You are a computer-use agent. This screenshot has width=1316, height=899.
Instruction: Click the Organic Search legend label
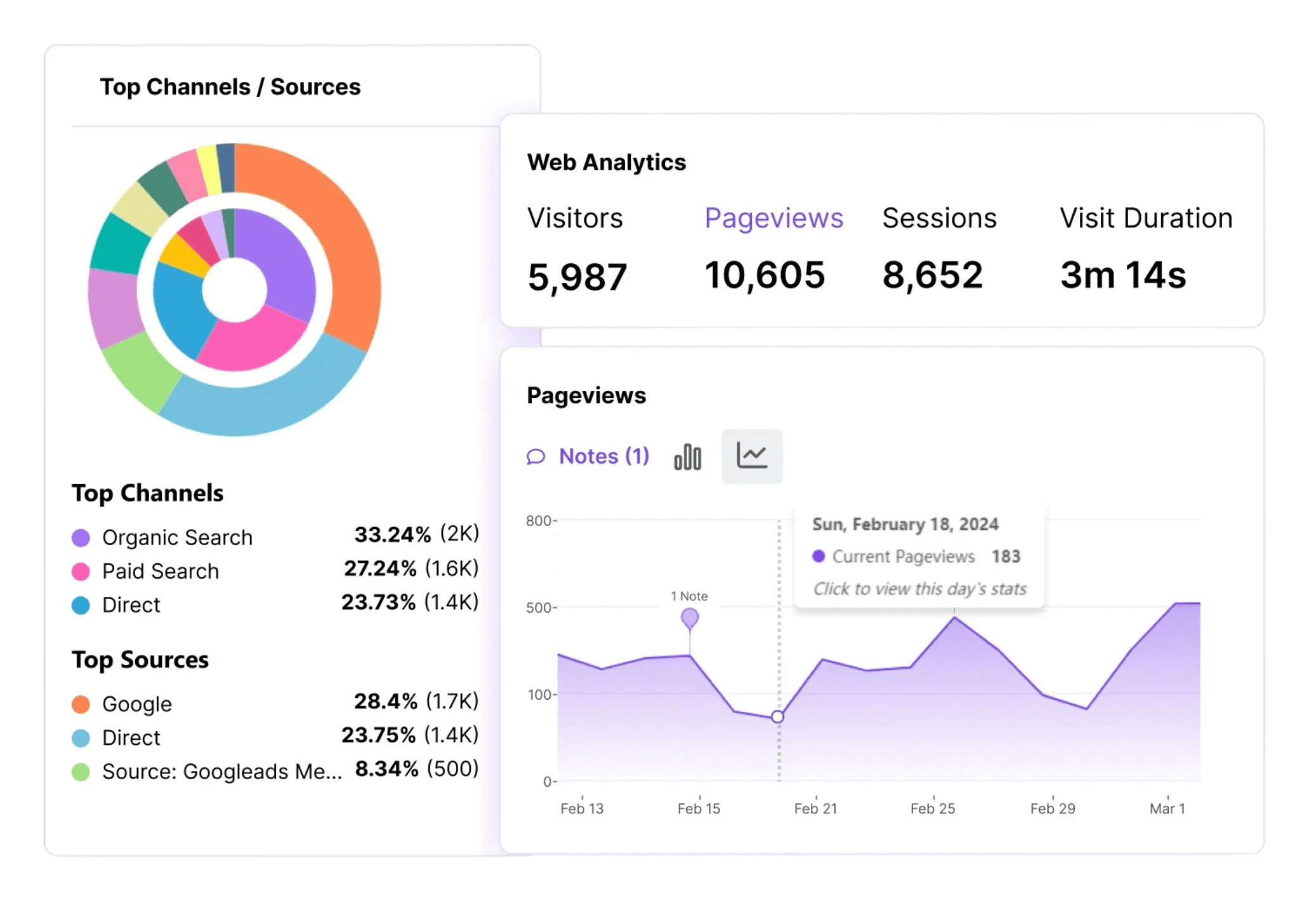click(x=177, y=537)
